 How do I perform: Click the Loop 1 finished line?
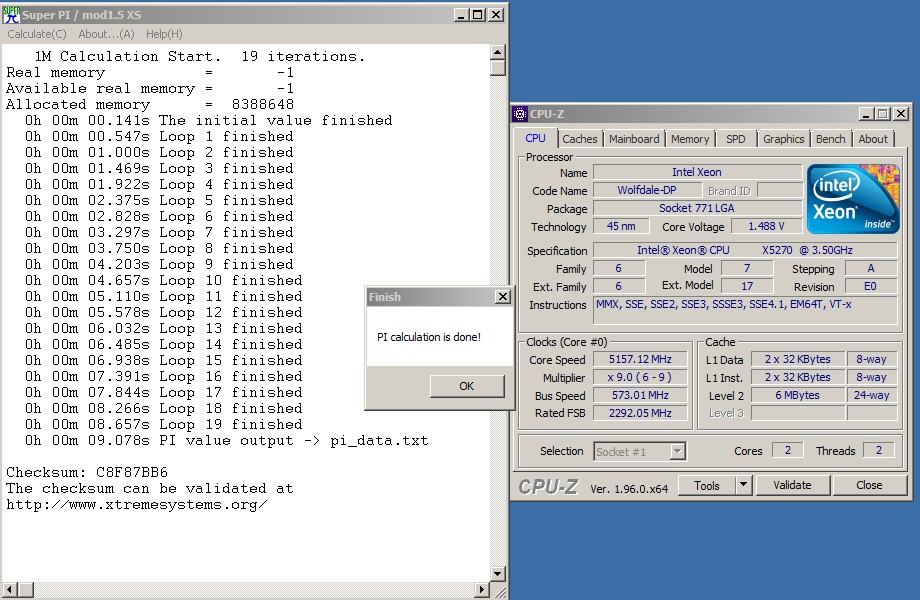(159, 136)
